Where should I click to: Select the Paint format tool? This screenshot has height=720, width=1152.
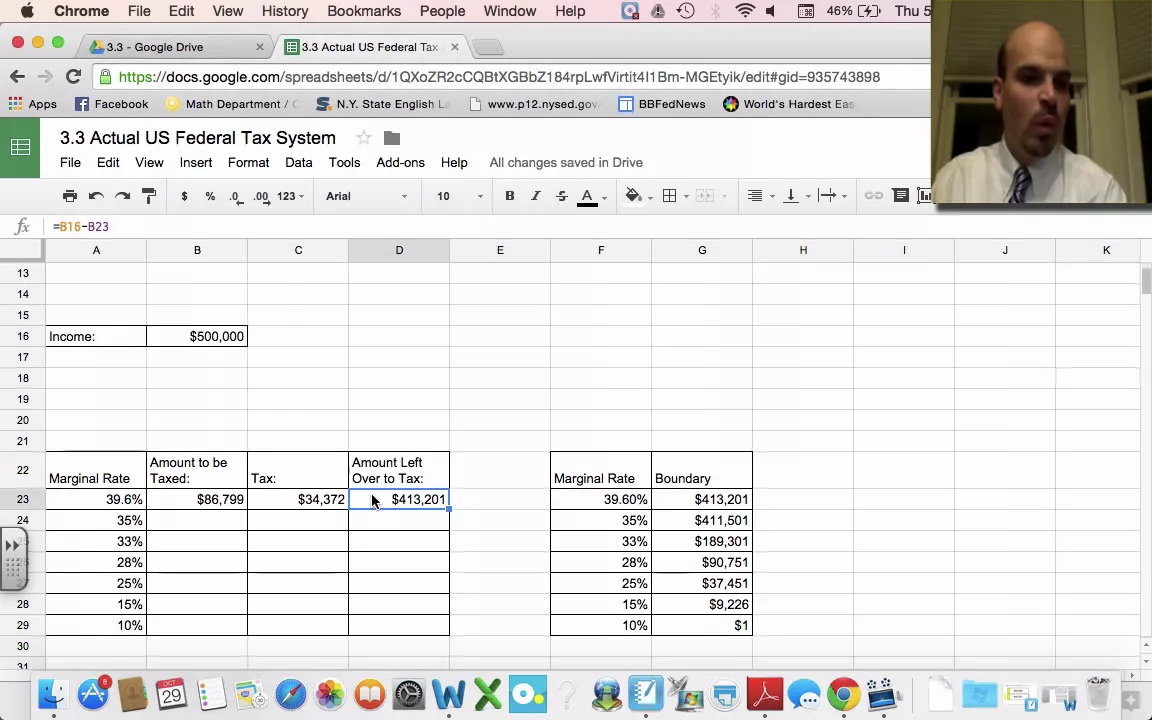[149, 196]
